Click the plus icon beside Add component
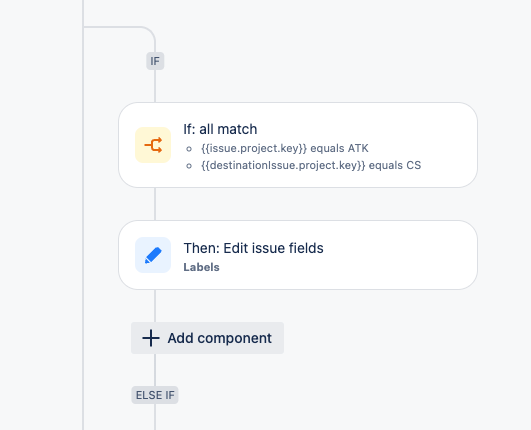 click(x=151, y=338)
